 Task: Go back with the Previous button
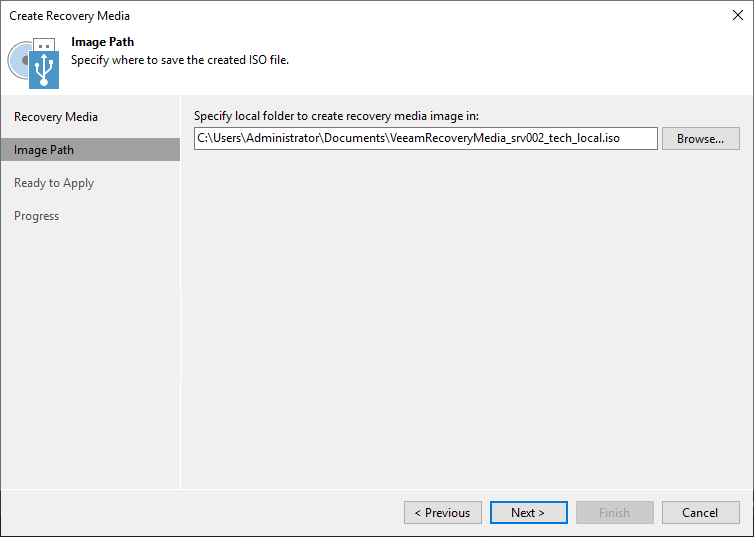(x=443, y=513)
